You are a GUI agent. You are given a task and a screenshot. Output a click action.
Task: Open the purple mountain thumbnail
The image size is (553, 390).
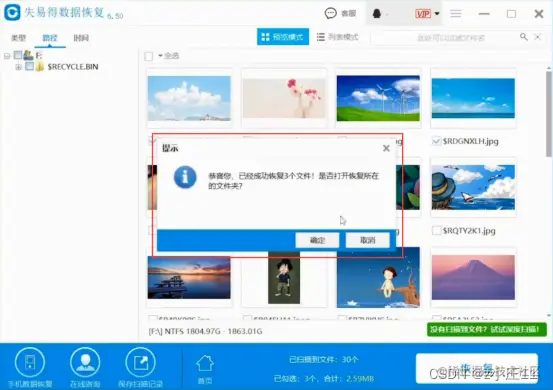[473, 278]
